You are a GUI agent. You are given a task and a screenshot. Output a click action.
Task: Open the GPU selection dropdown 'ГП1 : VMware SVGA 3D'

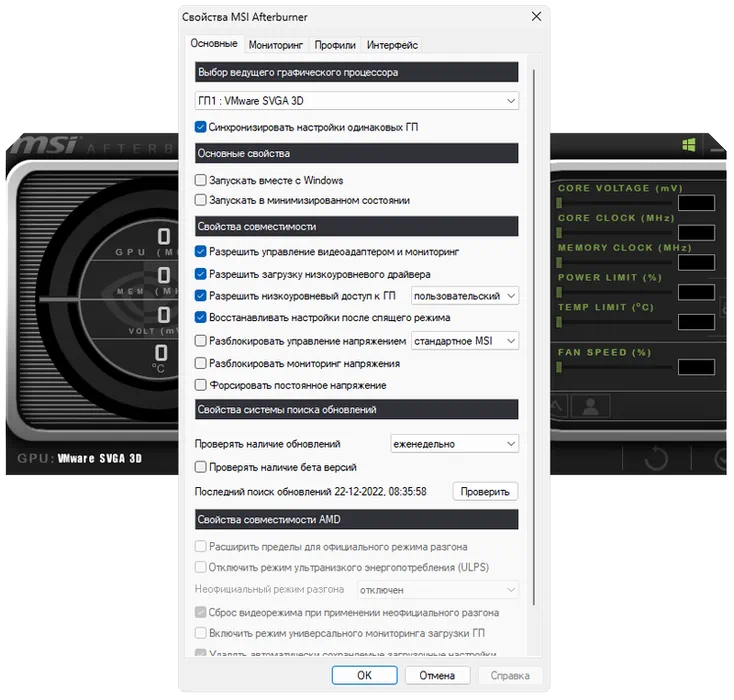click(357, 101)
